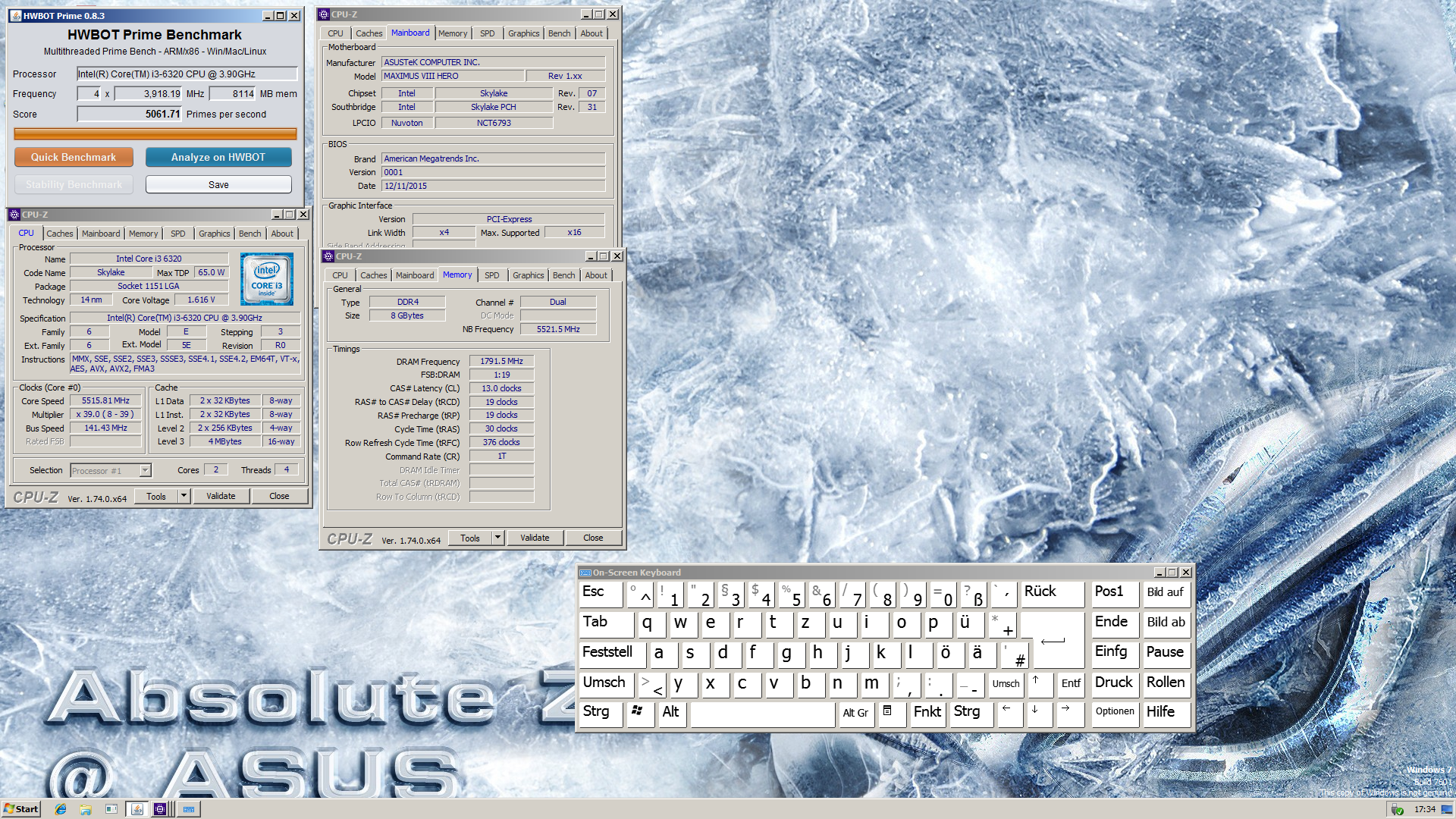Click Analyze on HWBOT button

pos(218,157)
